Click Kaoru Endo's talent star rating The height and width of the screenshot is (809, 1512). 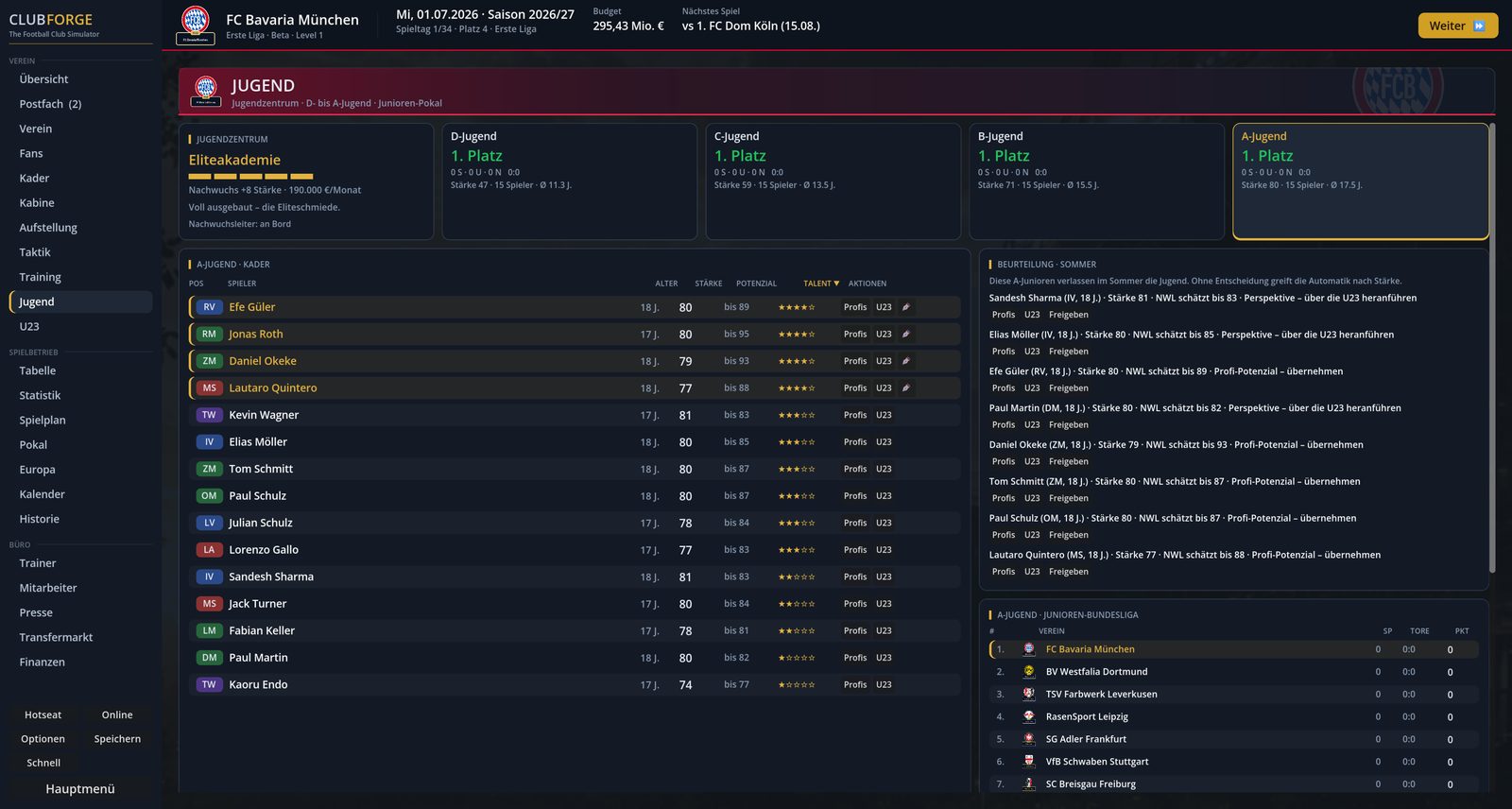(797, 684)
